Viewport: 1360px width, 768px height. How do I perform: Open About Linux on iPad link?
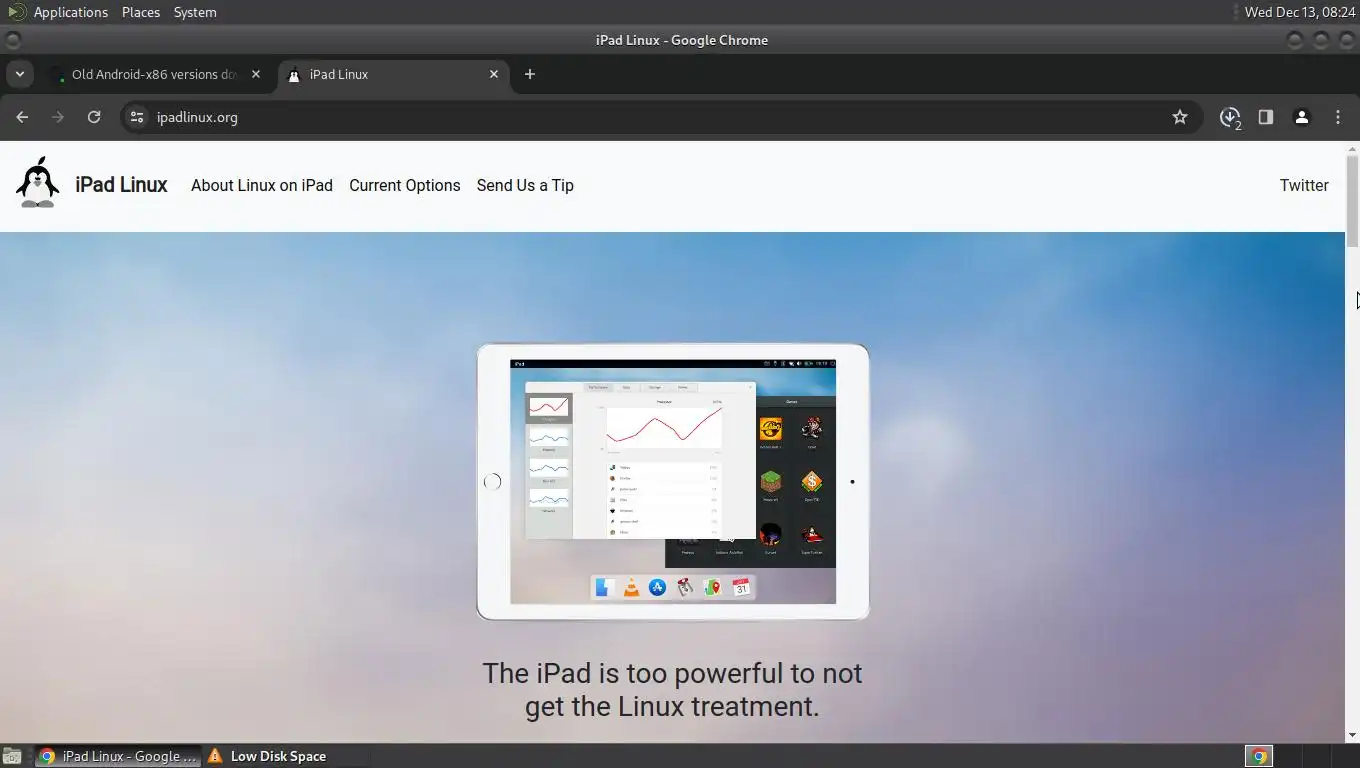(x=262, y=185)
